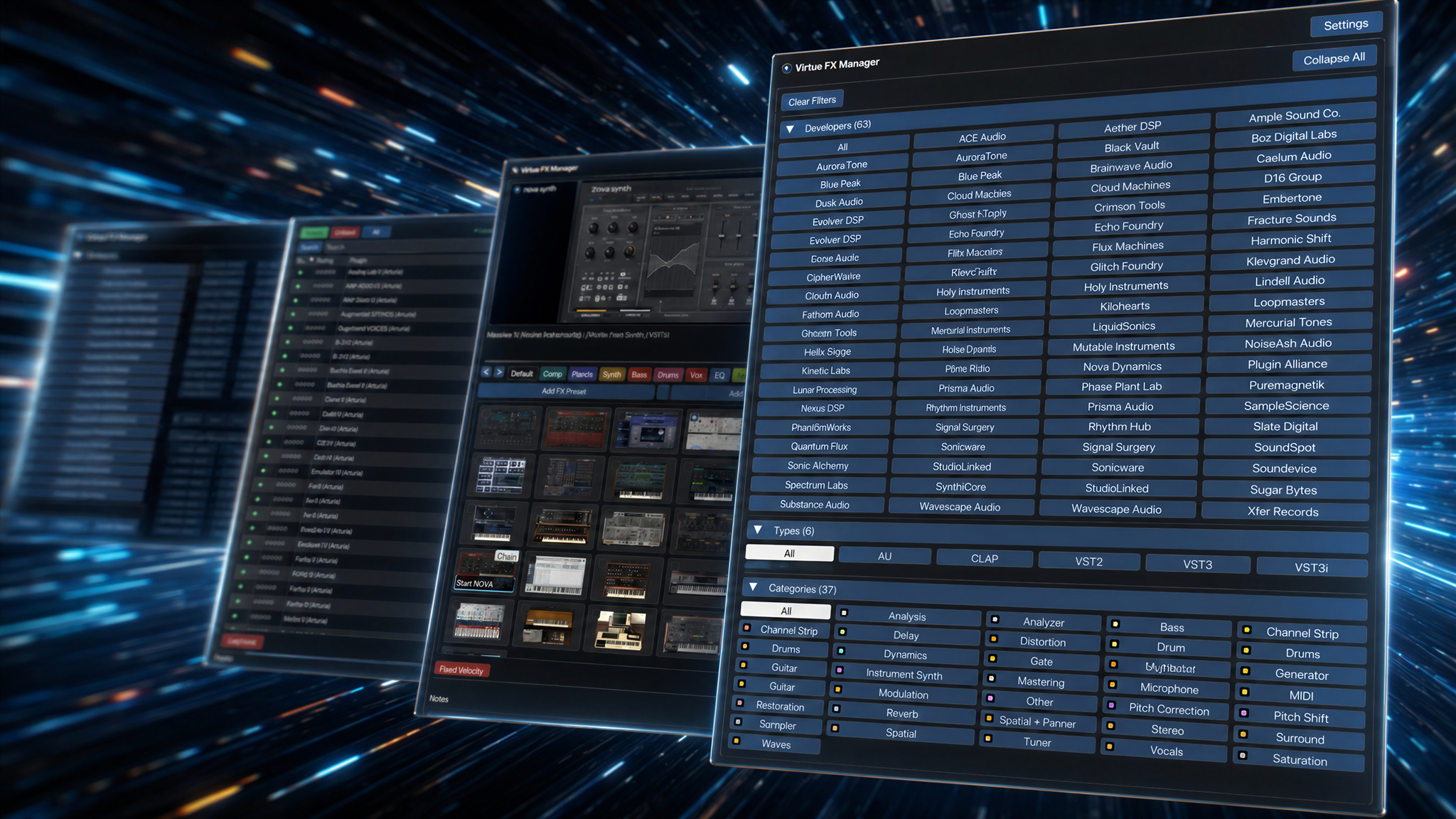Toggle the Restoration category checkbox
Image resolution: width=1456 pixels, height=819 pixels.
tap(740, 703)
